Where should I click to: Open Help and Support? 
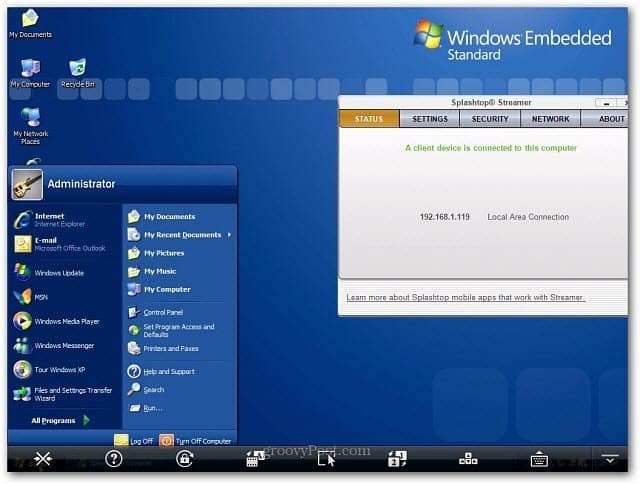[x=161, y=371]
